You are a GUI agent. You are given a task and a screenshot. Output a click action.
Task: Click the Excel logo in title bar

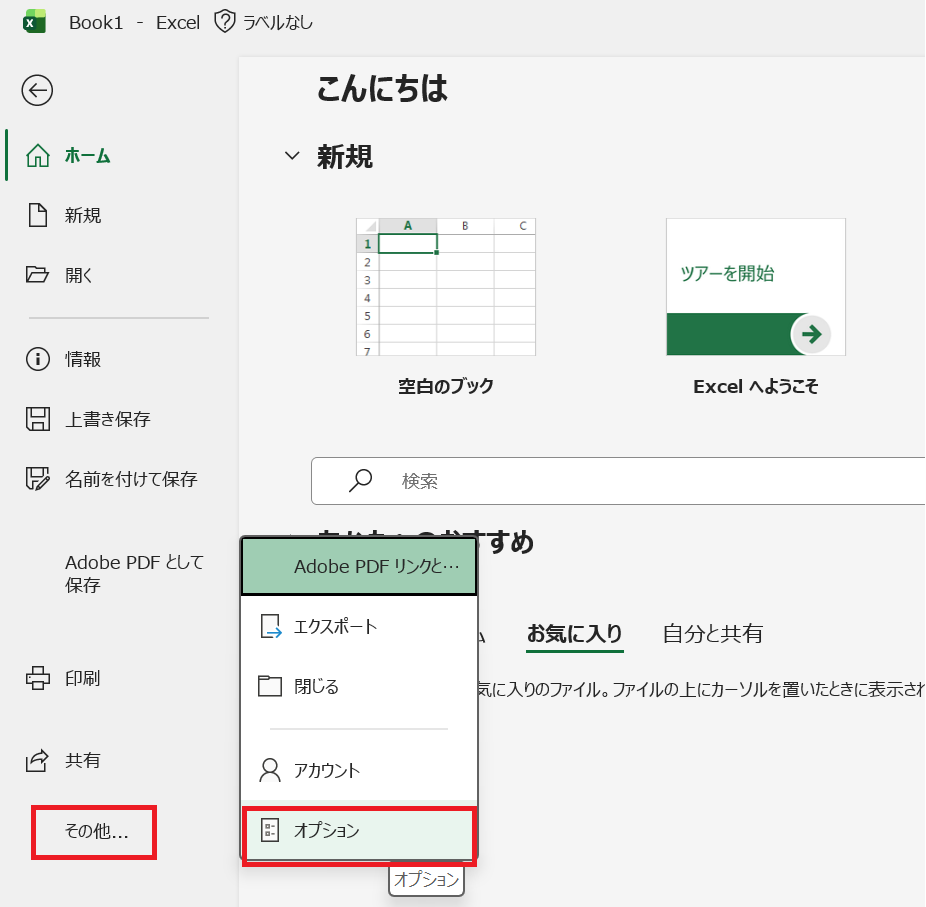34,22
